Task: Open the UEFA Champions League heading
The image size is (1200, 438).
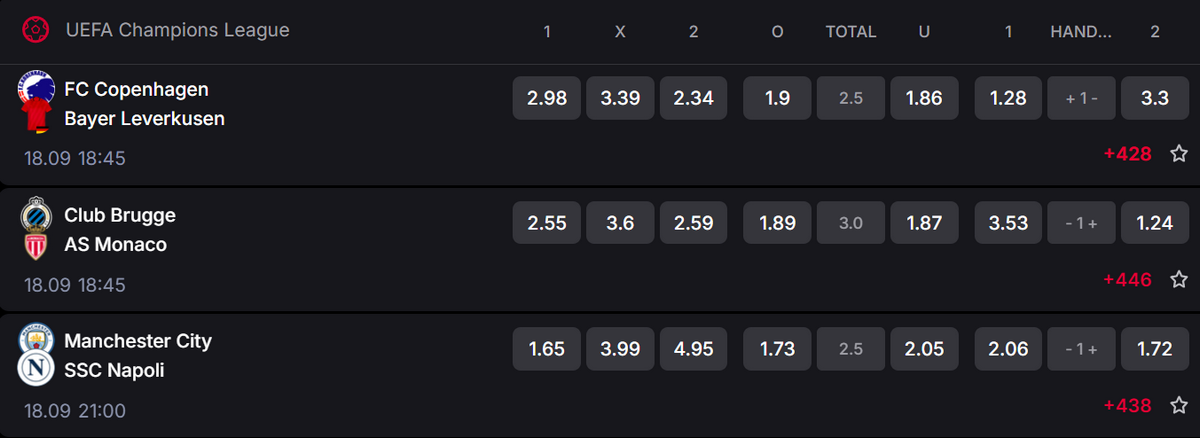Action: pos(178,30)
